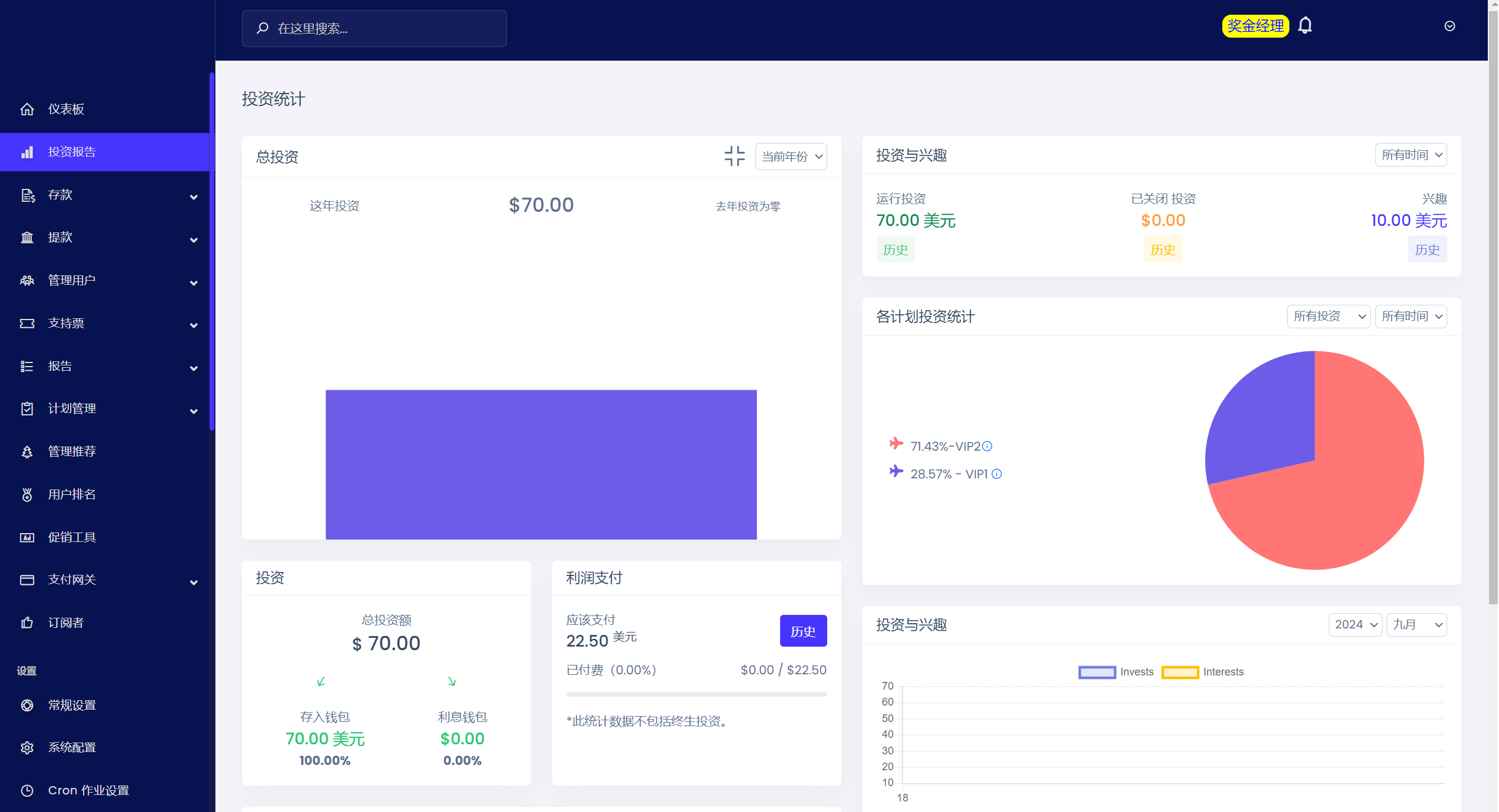Open the 当前年份 dropdown in 总投资

791,157
